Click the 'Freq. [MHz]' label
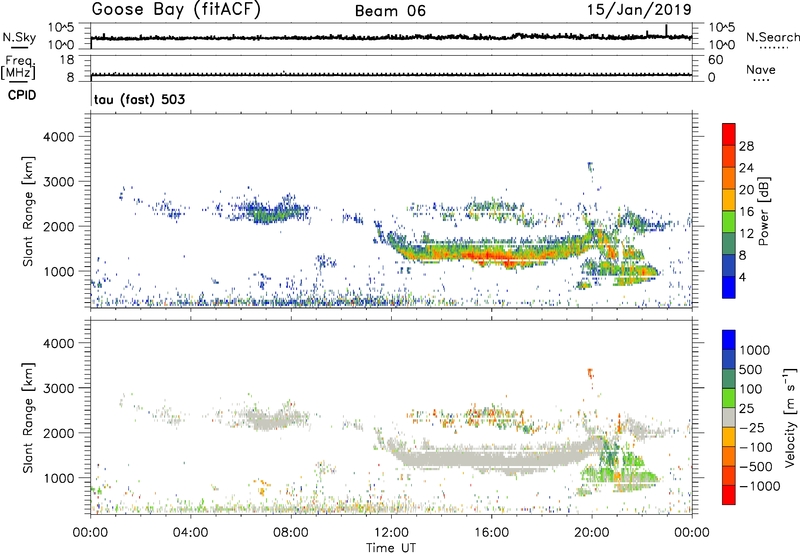Image resolution: width=800 pixels, height=554 pixels. (x=18, y=67)
